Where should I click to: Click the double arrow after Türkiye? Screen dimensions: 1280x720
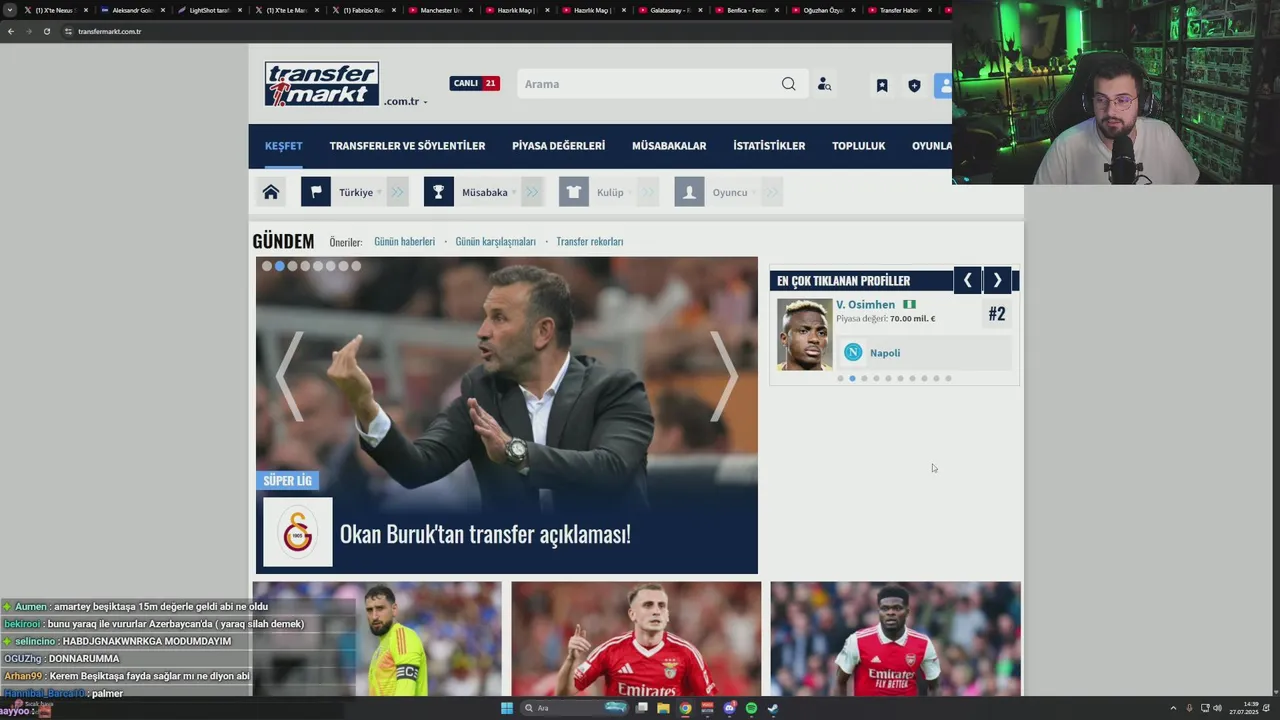pos(398,192)
